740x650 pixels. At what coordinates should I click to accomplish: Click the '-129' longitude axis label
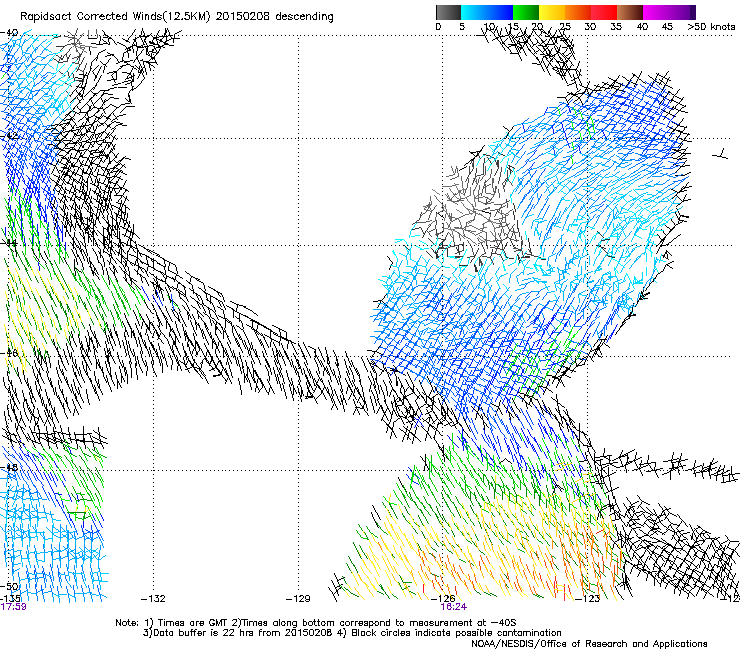pos(298,599)
